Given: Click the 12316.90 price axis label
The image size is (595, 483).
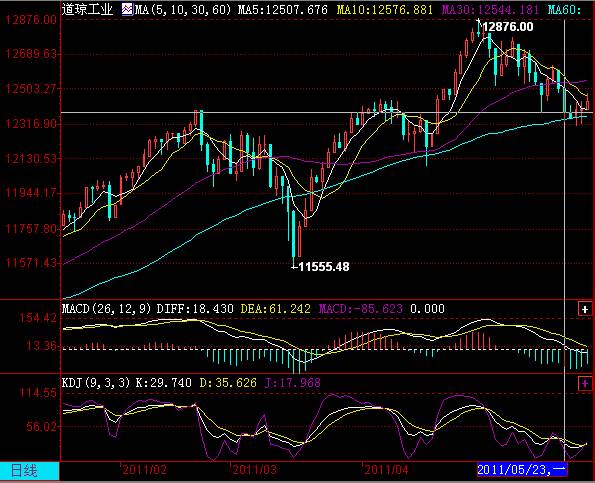Looking at the screenshot, I should point(31,123).
